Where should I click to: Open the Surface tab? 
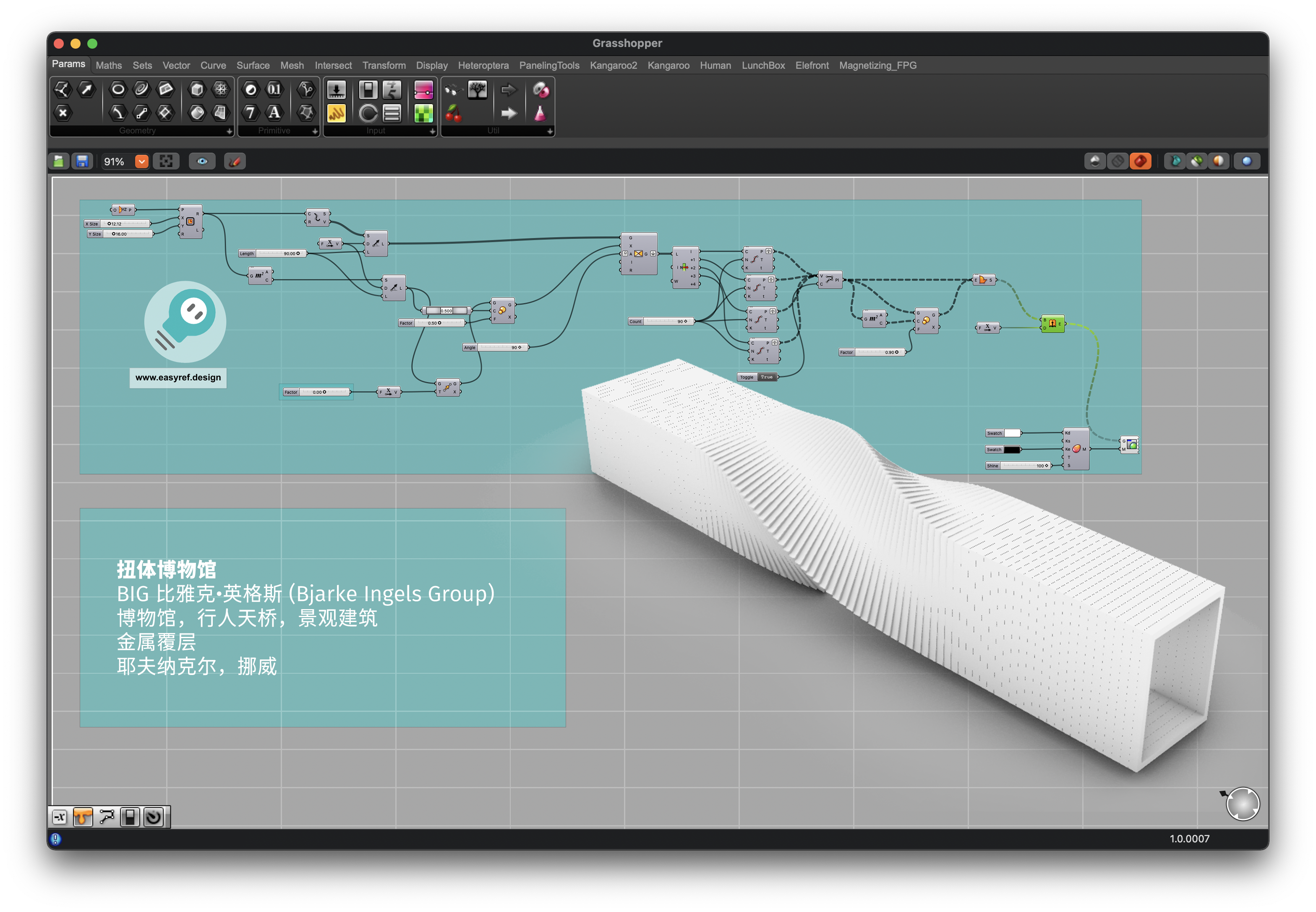tap(253, 65)
